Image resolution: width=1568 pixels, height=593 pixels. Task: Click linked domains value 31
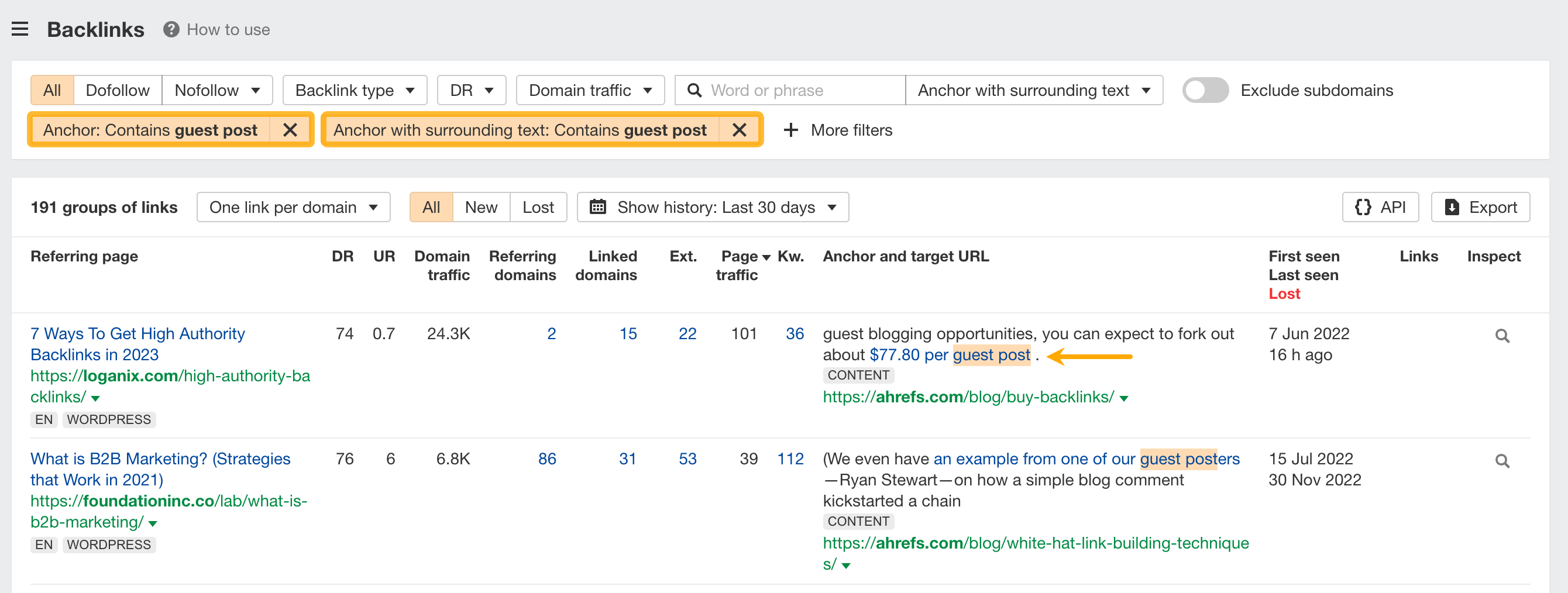tap(628, 458)
